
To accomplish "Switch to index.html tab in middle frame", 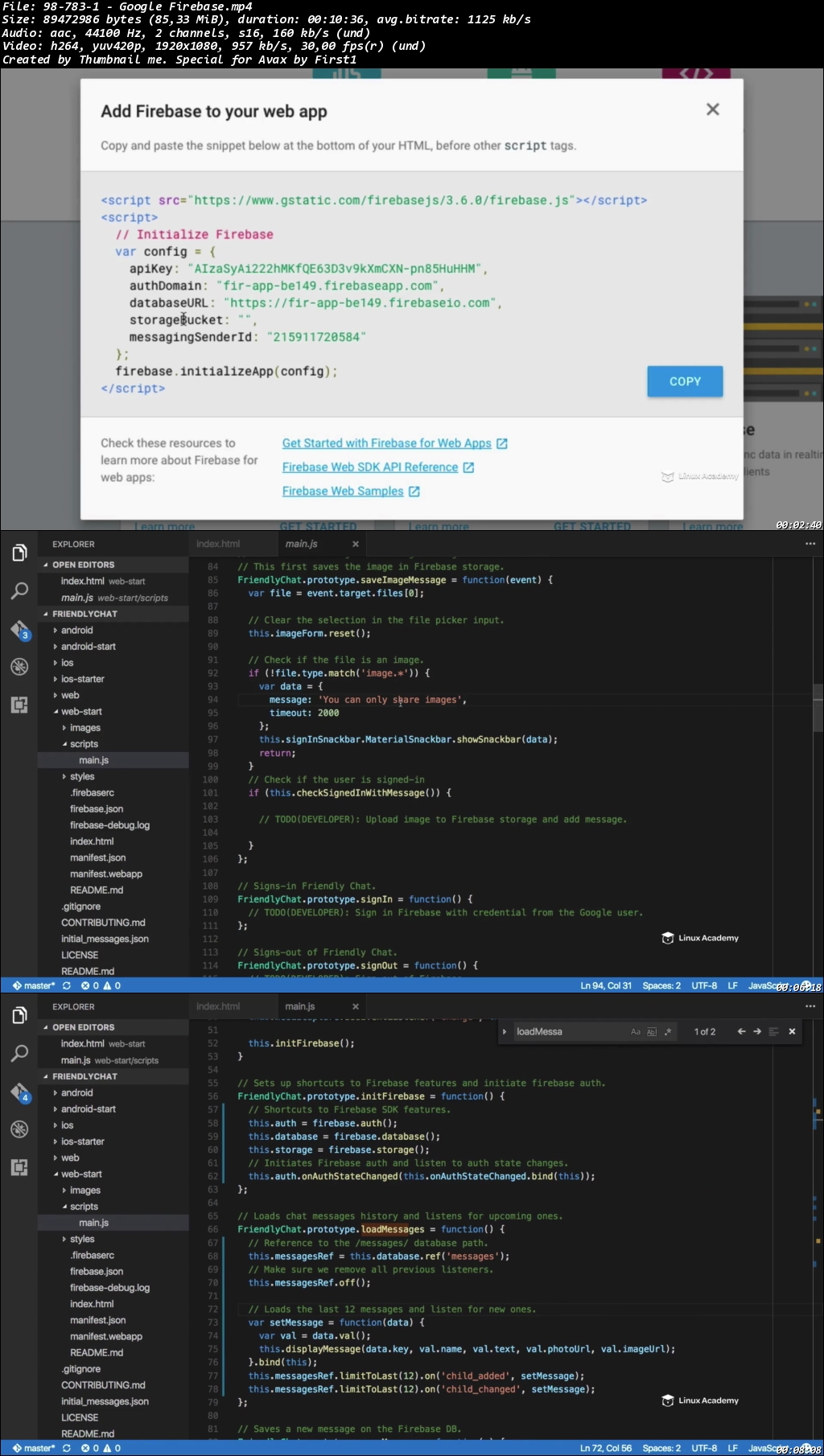I will (x=218, y=544).
